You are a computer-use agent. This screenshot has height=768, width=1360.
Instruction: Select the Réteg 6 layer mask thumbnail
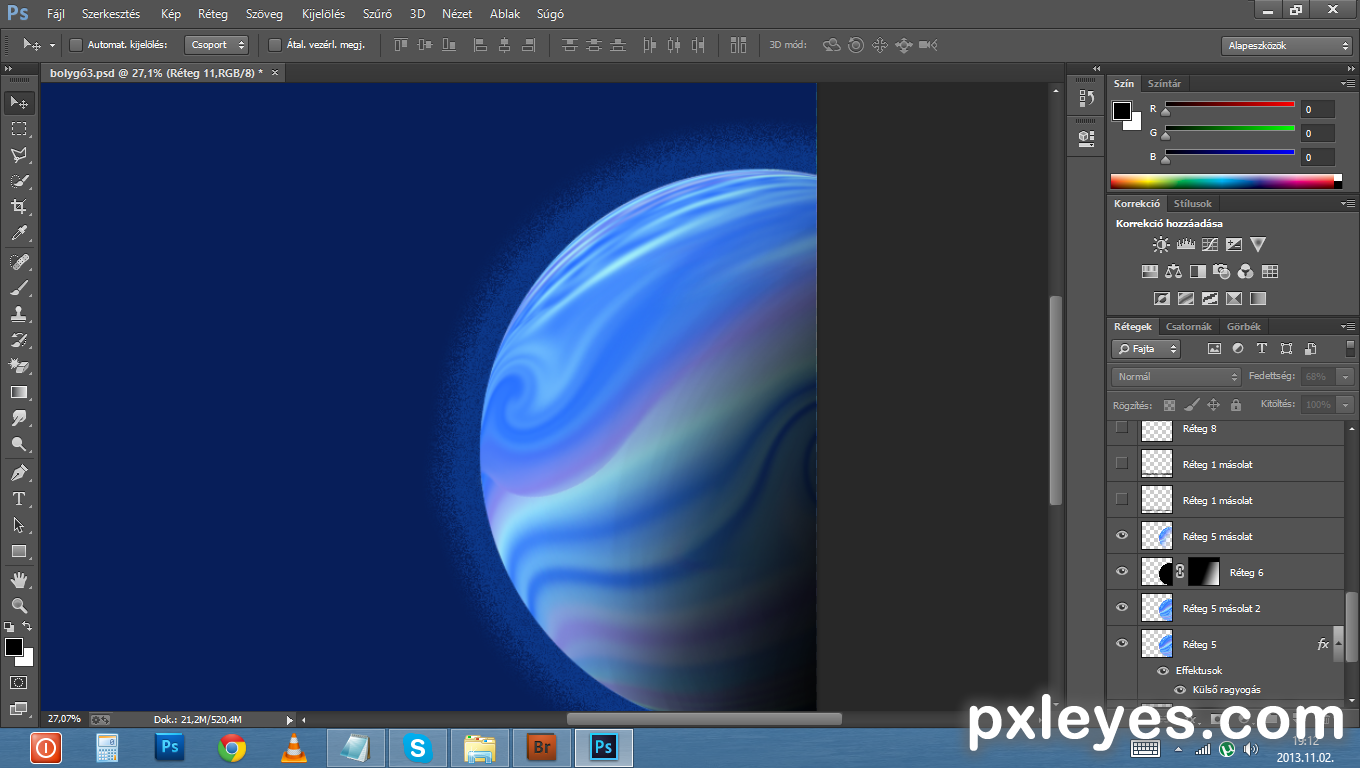[1204, 572]
